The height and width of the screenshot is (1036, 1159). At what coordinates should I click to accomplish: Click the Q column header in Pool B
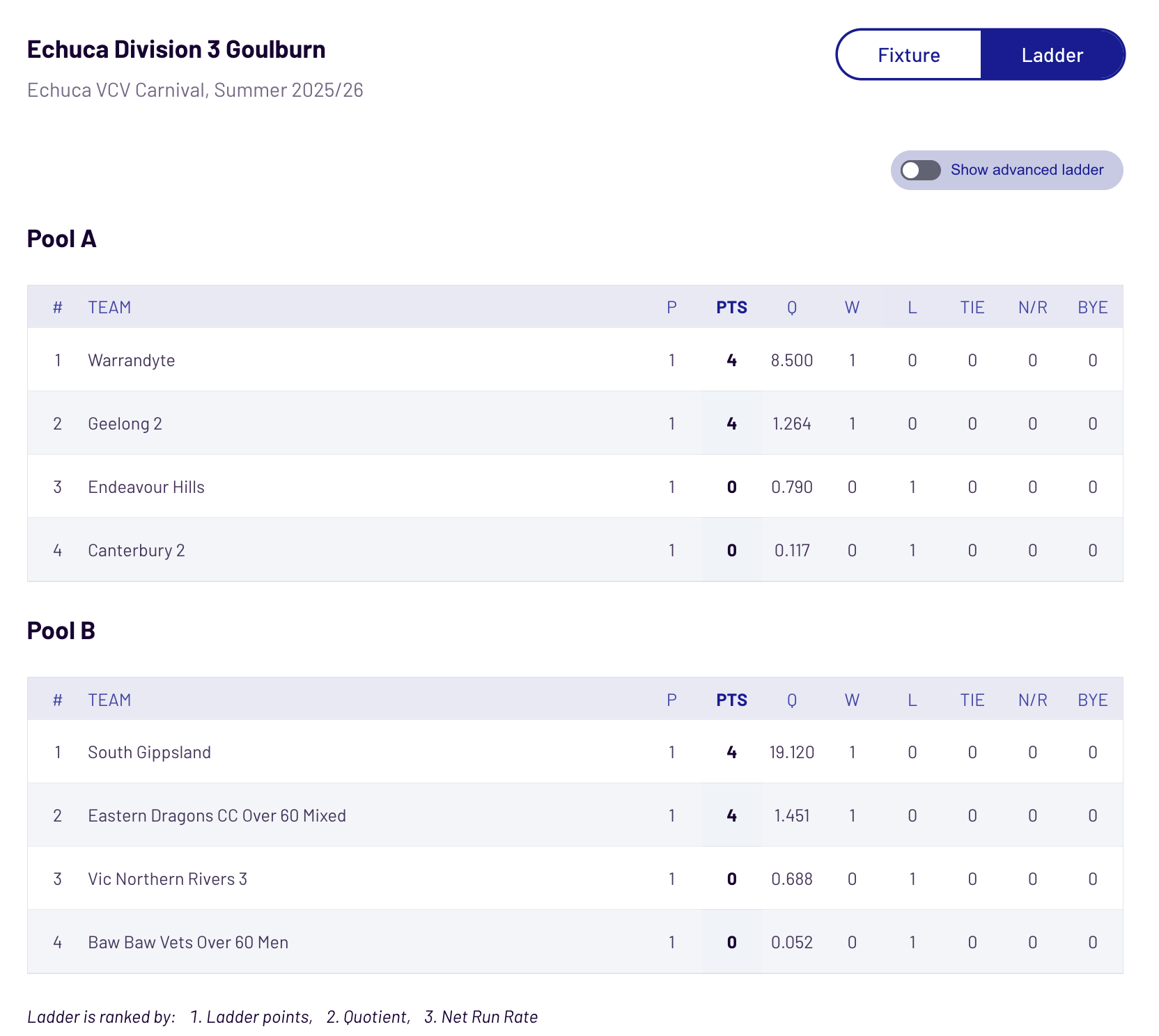(x=792, y=700)
